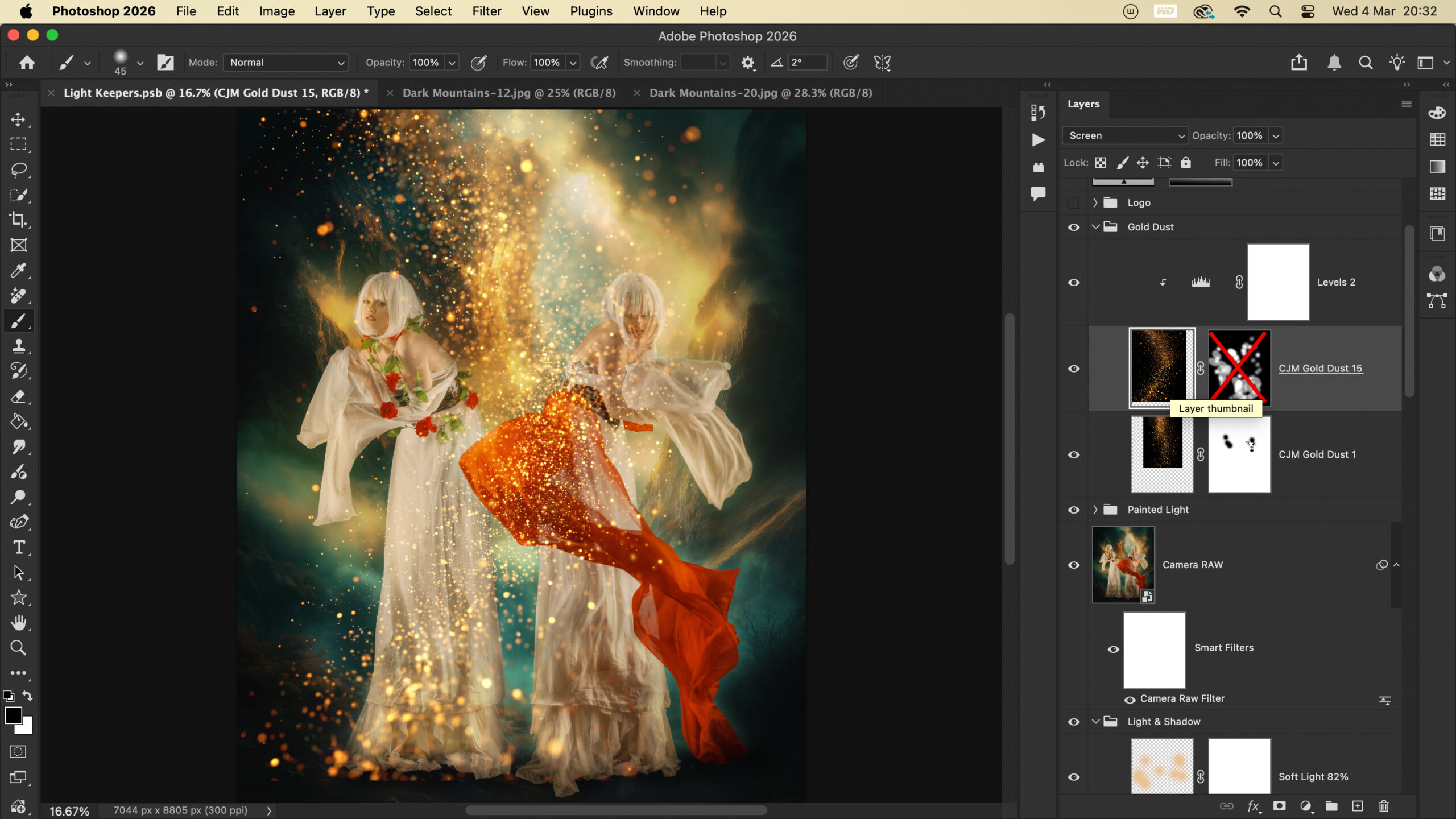This screenshot has height=819, width=1456.
Task: Hide the CJM Gold Dust 15 layer
Action: [1073, 369]
